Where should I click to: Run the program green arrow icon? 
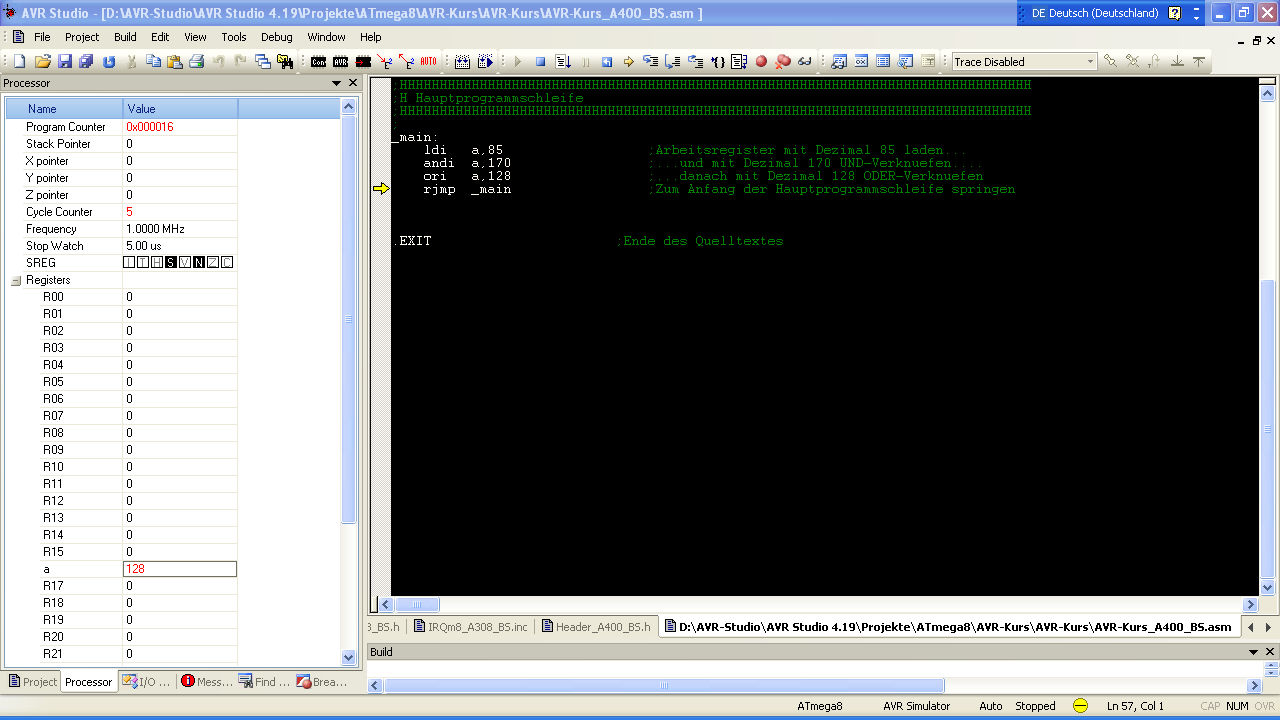519,61
